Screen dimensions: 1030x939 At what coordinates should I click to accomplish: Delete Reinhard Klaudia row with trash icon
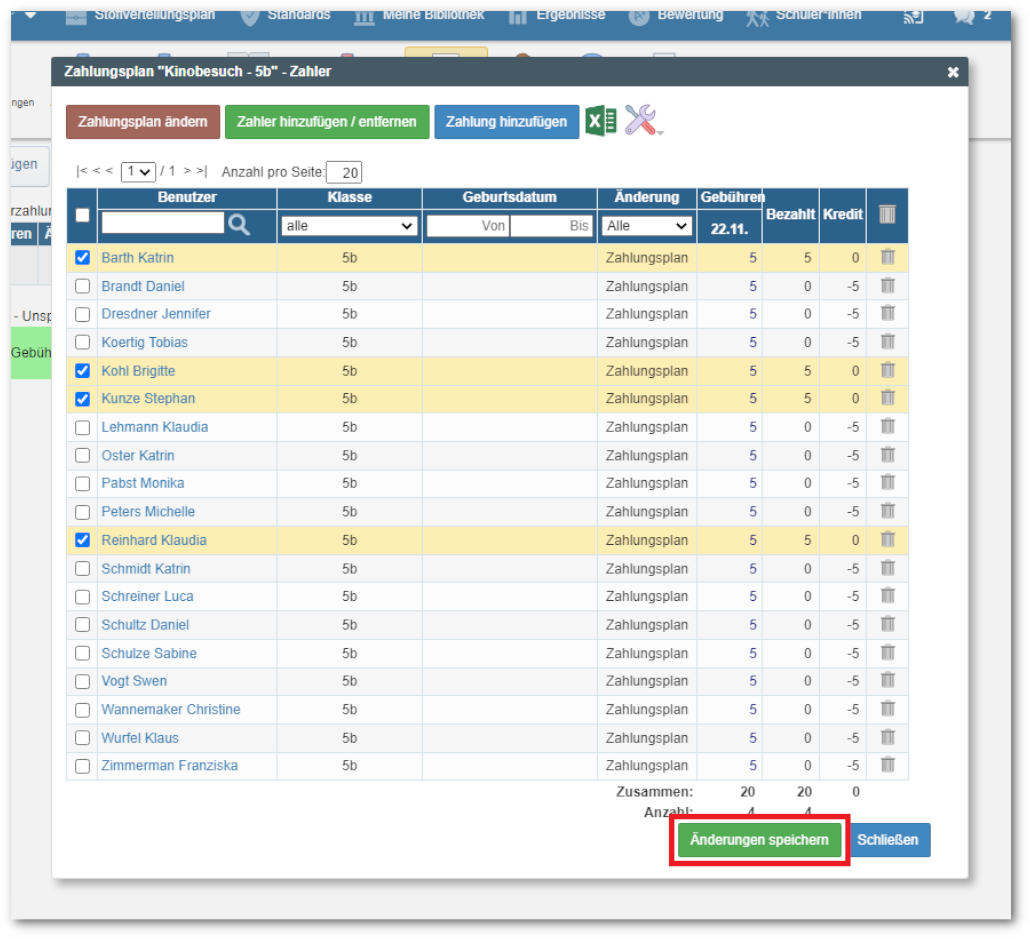pos(887,539)
